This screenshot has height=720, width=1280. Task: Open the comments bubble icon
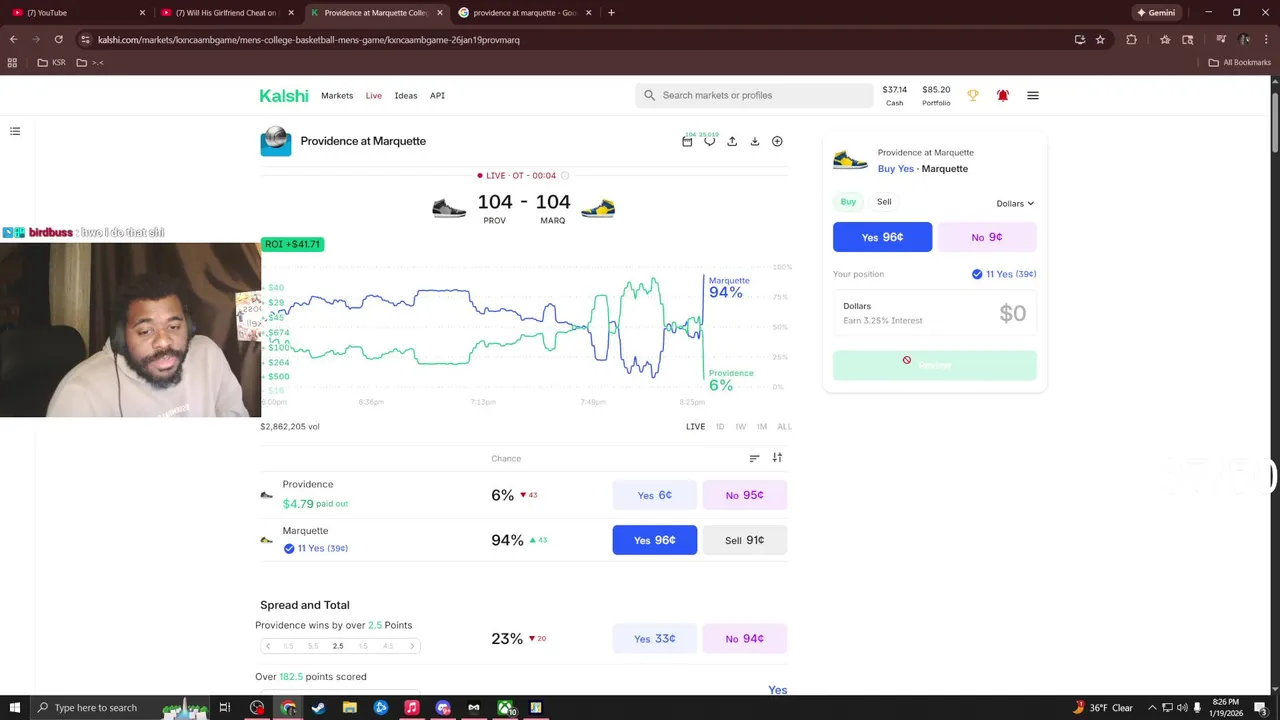(x=709, y=142)
